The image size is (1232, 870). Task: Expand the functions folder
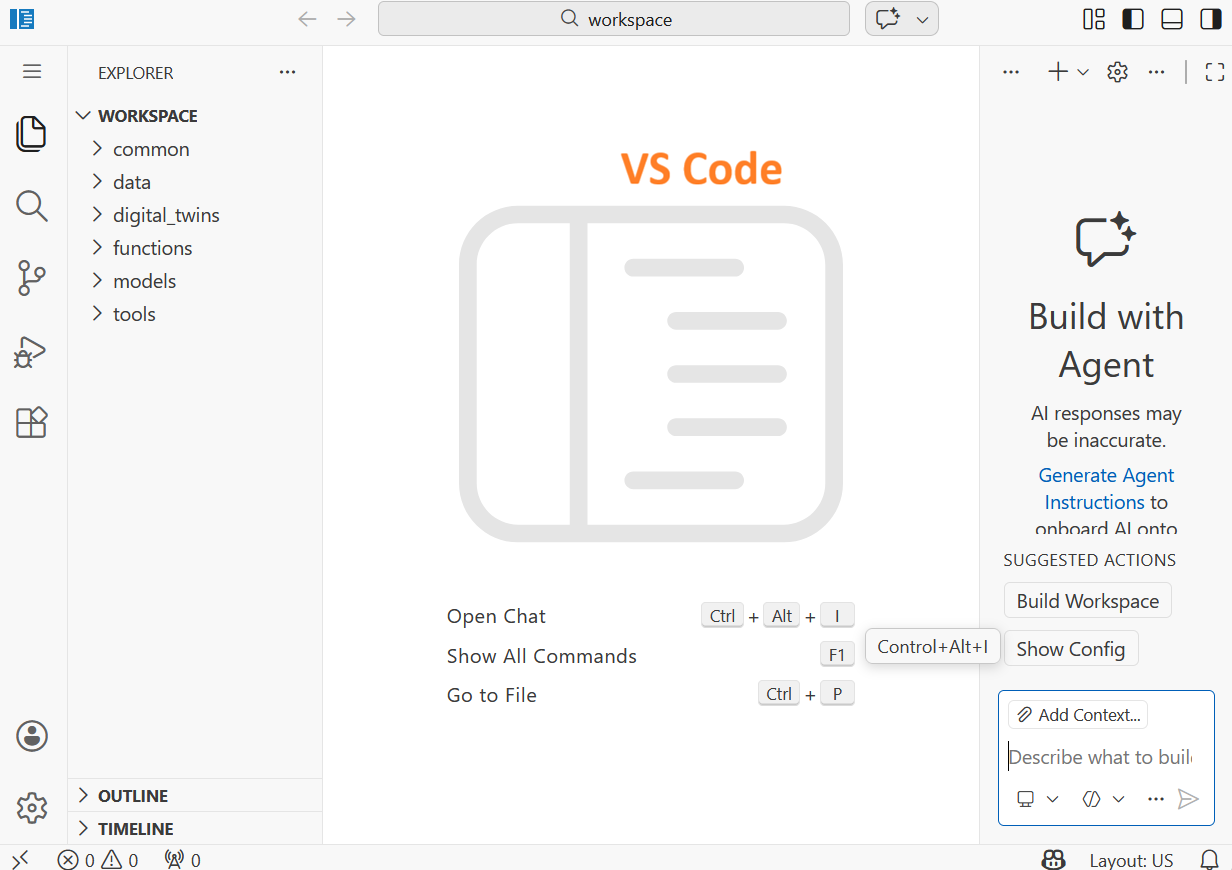coord(195,248)
